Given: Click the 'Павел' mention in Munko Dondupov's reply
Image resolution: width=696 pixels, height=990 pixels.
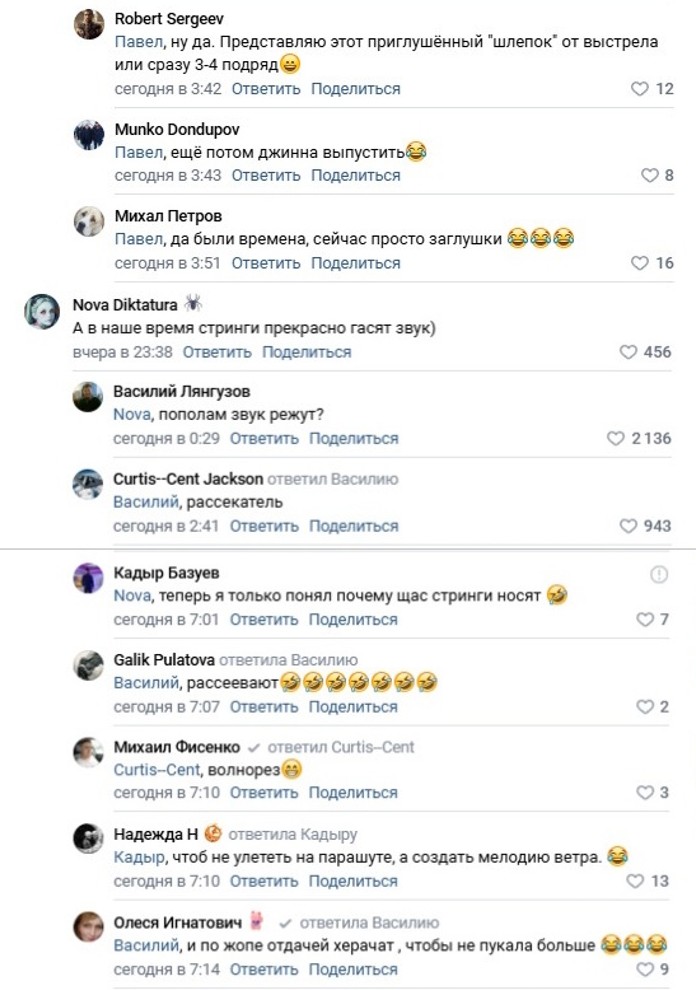Looking at the screenshot, I should 138,152.
